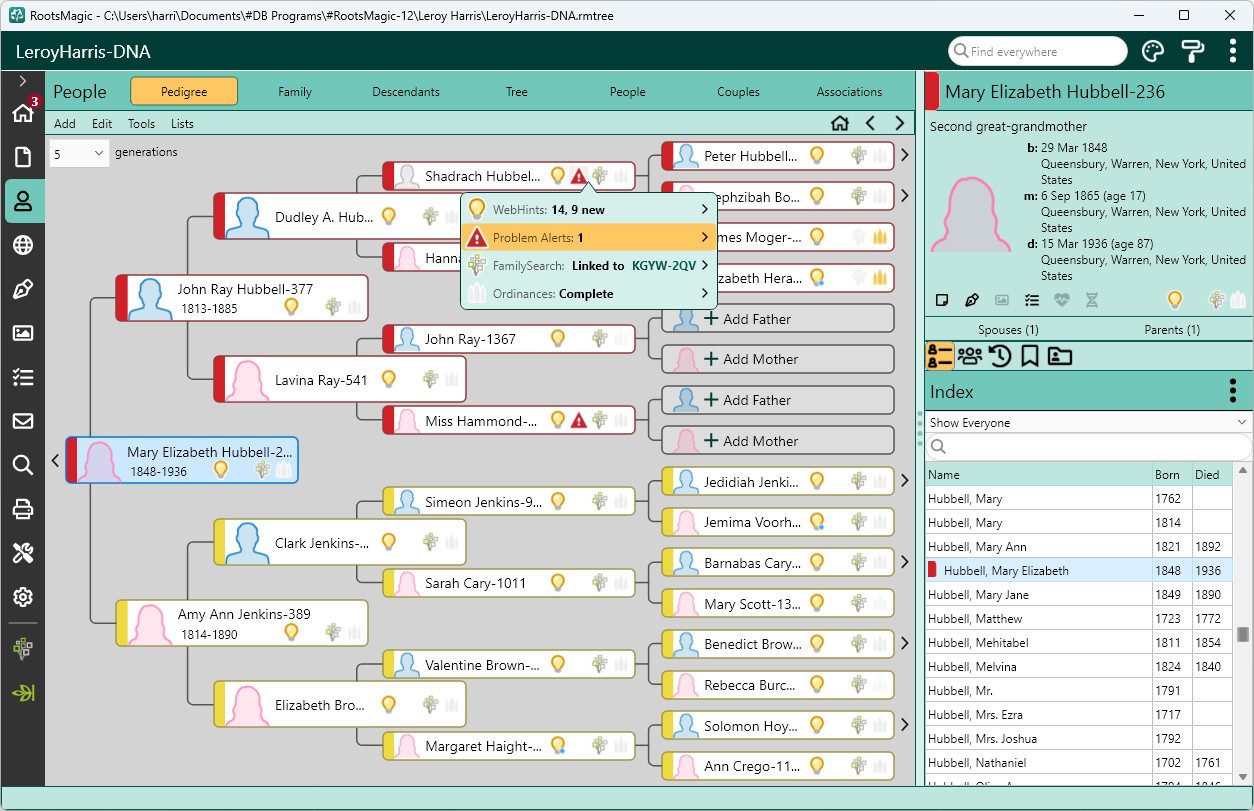Image resolution: width=1254 pixels, height=811 pixels.
Task: Open the Tools wrench page in sidebar
Action: click(x=23, y=553)
